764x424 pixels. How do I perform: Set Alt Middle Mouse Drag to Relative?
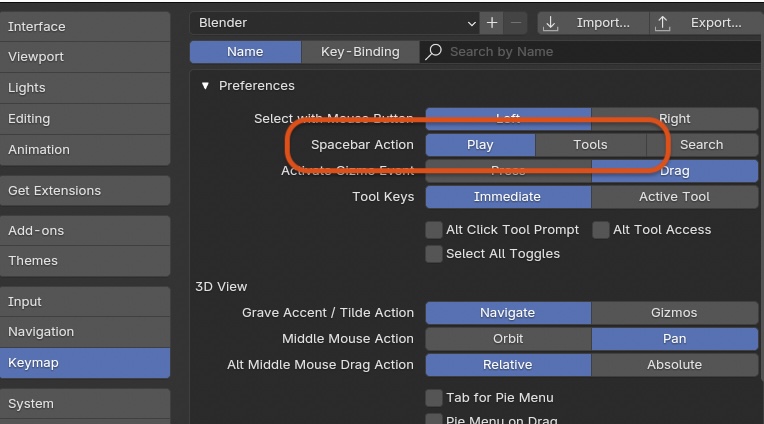coord(508,365)
